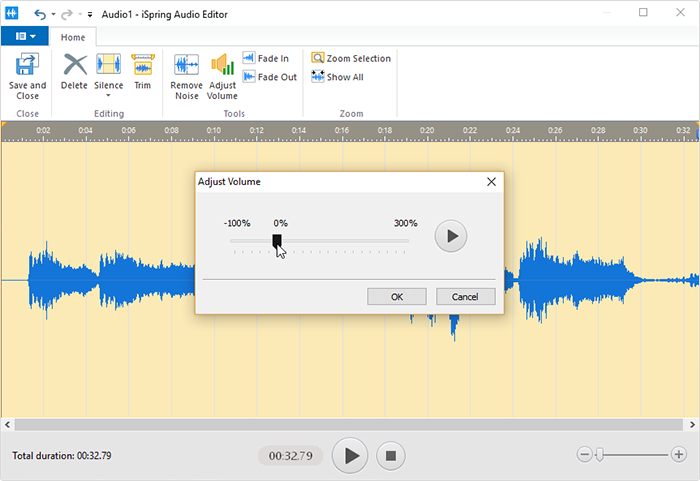The width and height of the screenshot is (700, 481).
Task: Maximize the editor window
Action: 643,12
